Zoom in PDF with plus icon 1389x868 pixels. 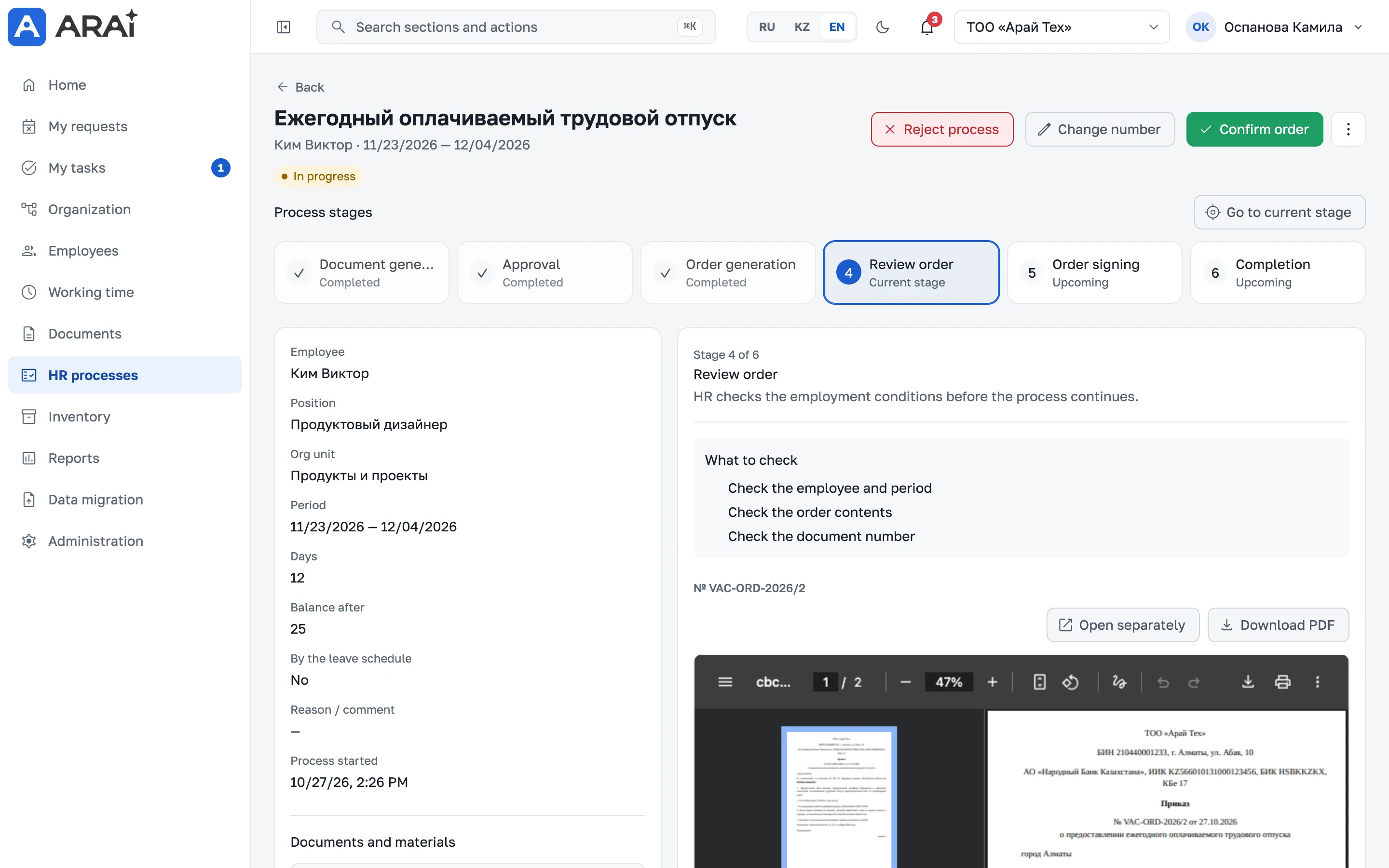[993, 682]
